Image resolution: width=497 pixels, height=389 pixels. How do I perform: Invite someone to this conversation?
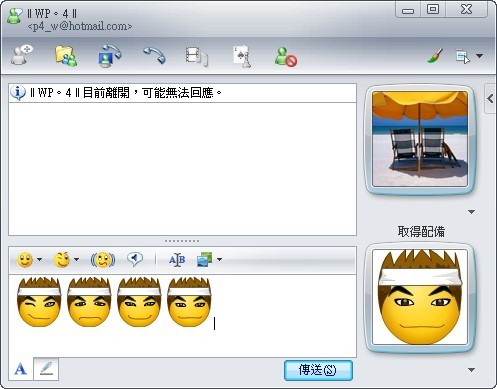pos(22,55)
